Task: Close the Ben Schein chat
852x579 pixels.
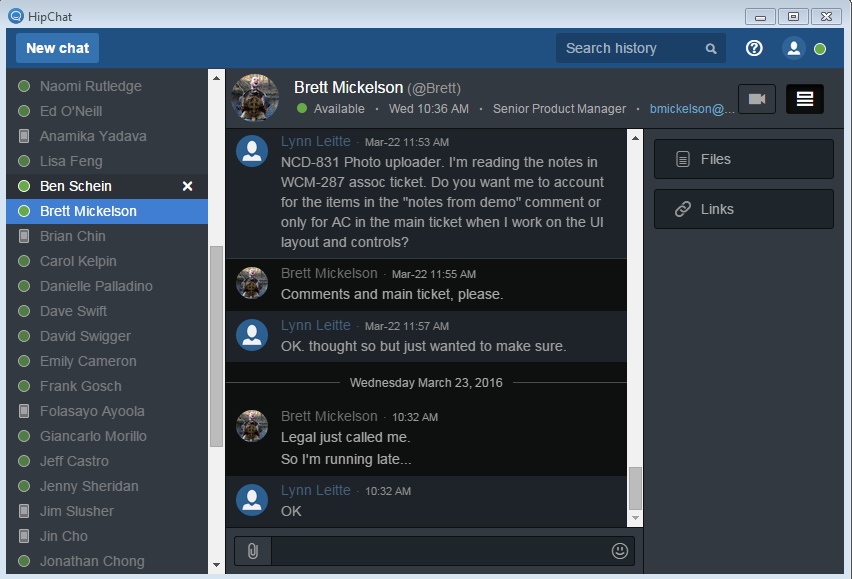Action: coord(187,186)
